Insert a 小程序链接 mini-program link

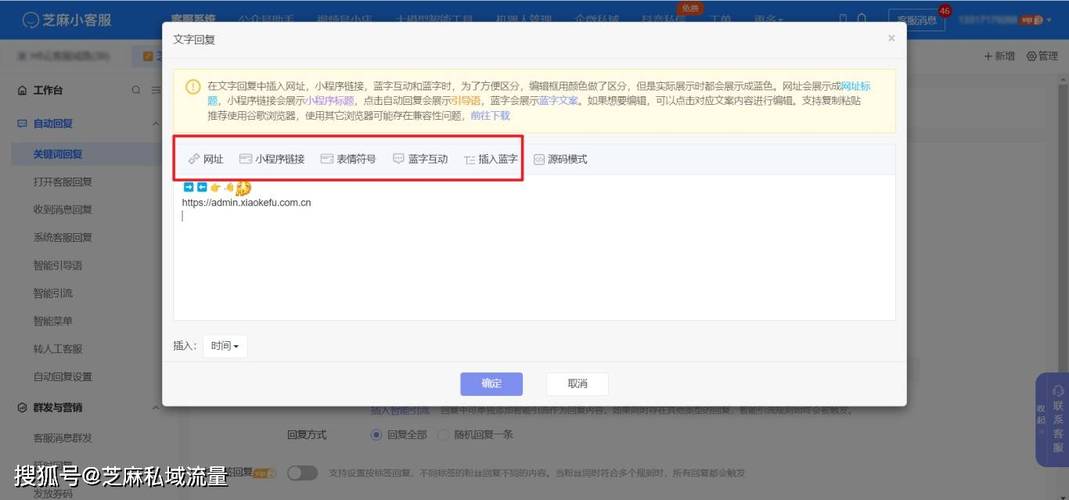click(272, 159)
